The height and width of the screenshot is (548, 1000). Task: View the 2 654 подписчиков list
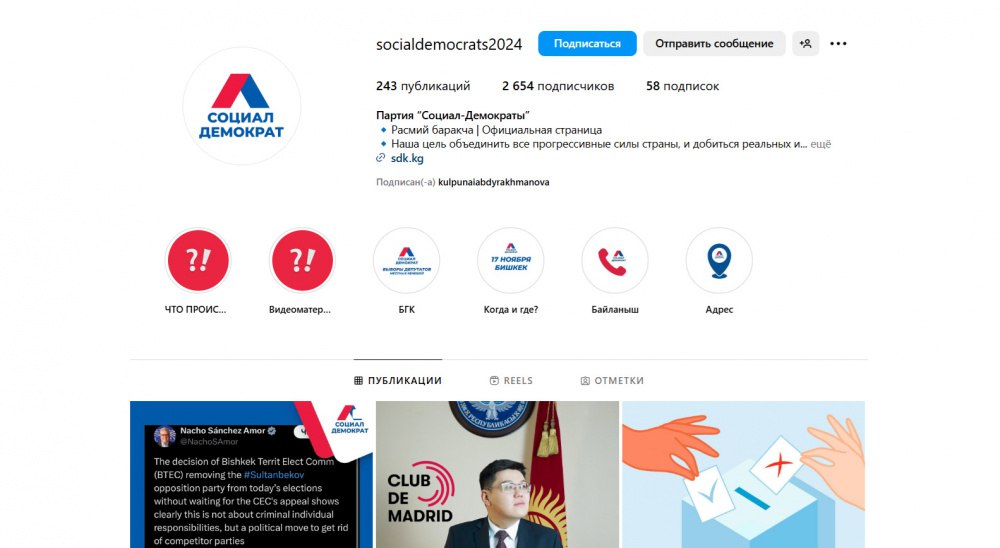(558, 85)
